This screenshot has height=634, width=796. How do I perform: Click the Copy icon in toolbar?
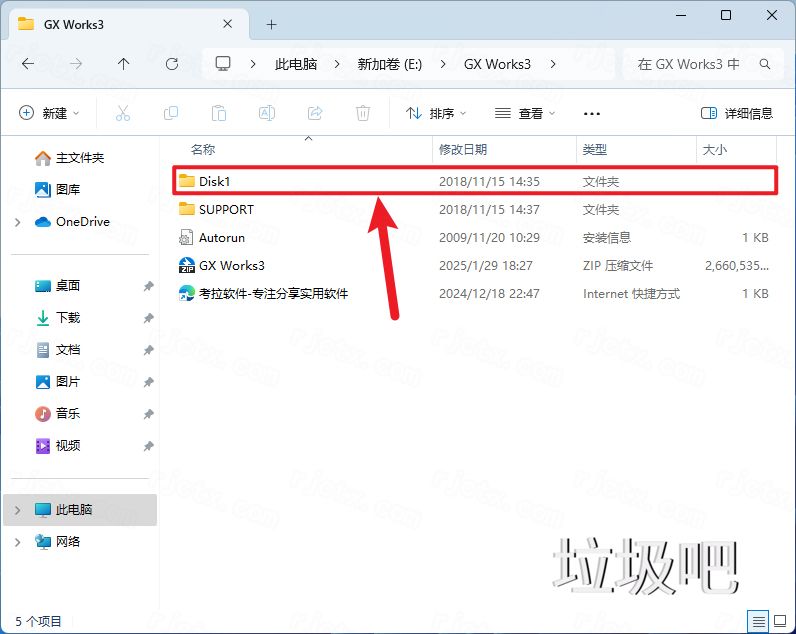[171, 113]
